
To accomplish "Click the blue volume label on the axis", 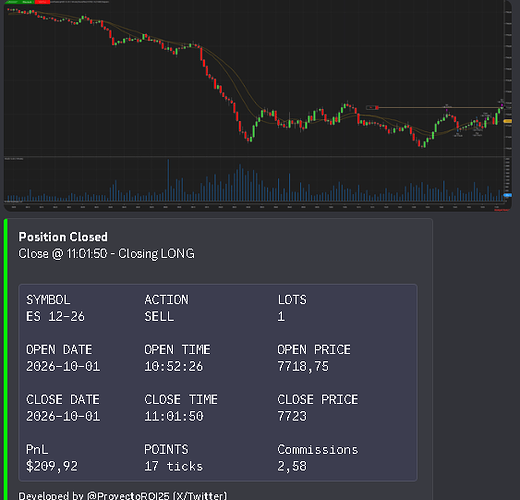I will click(507, 195).
